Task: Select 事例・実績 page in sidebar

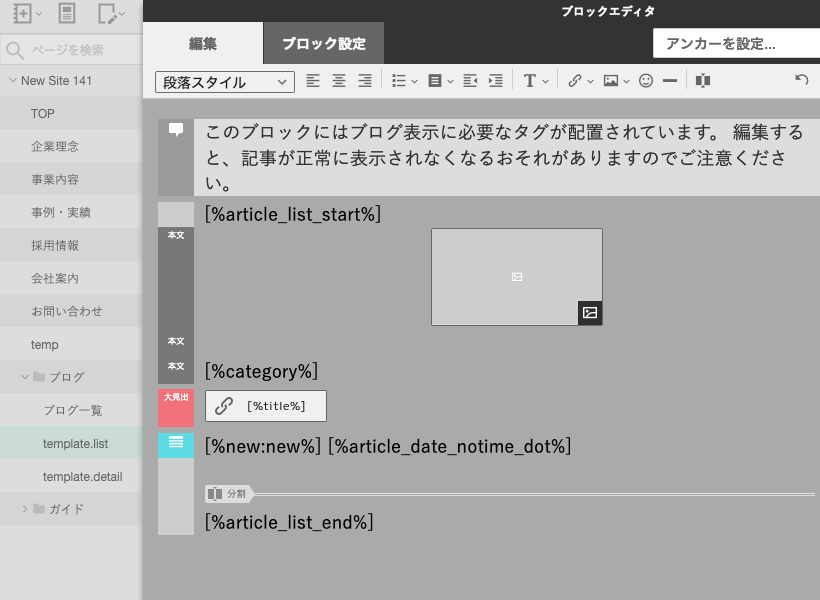Action: pos(71,212)
